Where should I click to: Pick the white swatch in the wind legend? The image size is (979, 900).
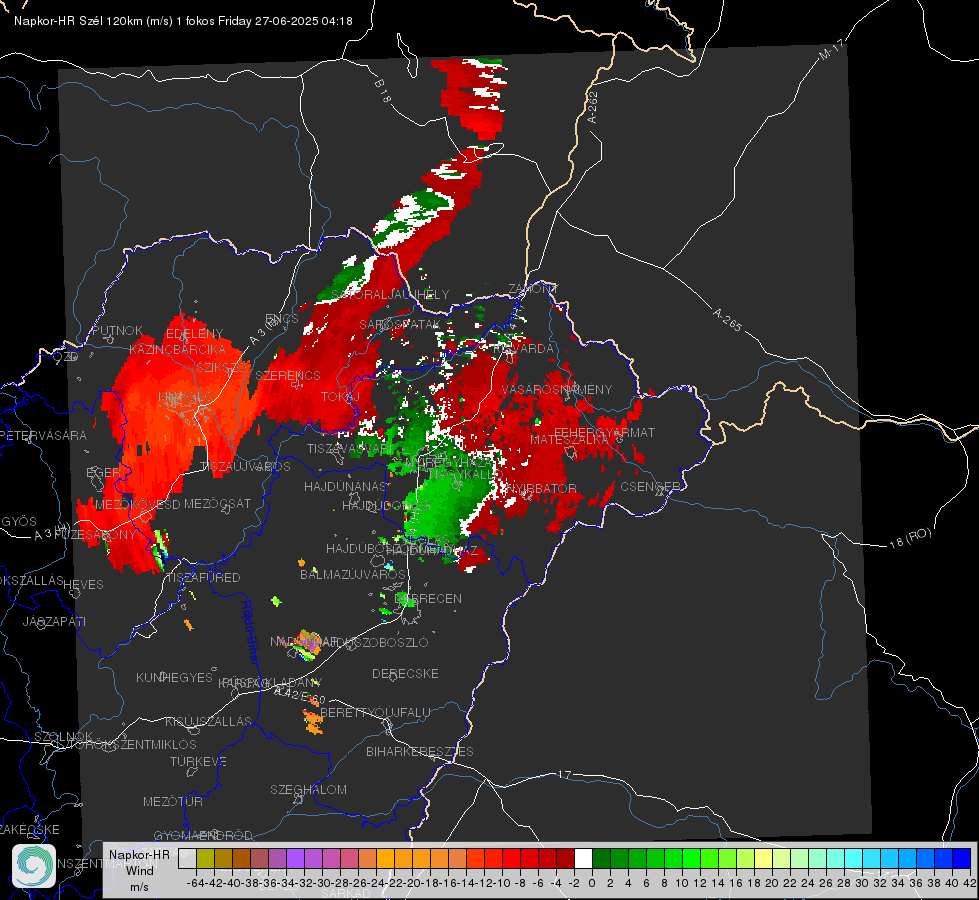point(583,859)
